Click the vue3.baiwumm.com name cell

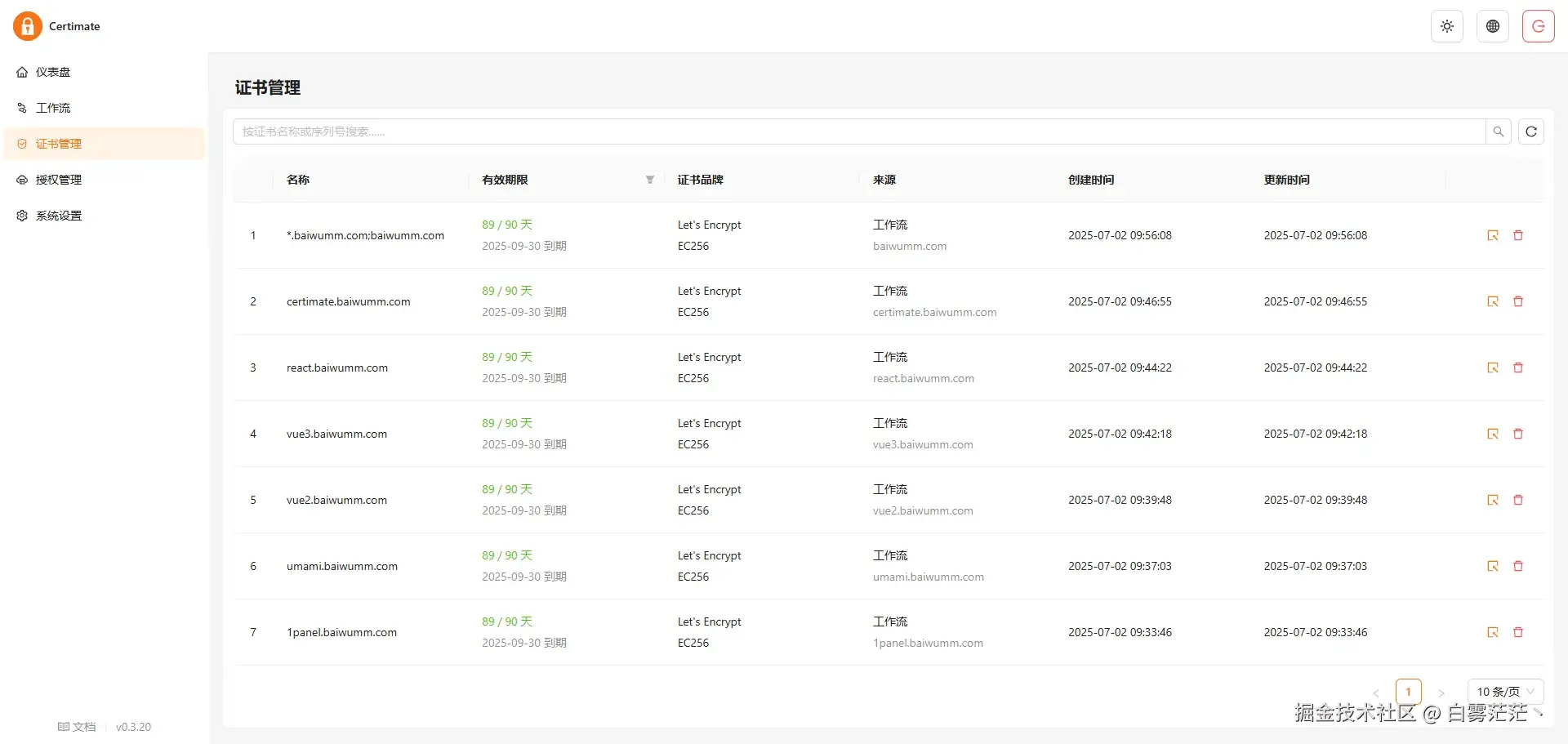(336, 434)
